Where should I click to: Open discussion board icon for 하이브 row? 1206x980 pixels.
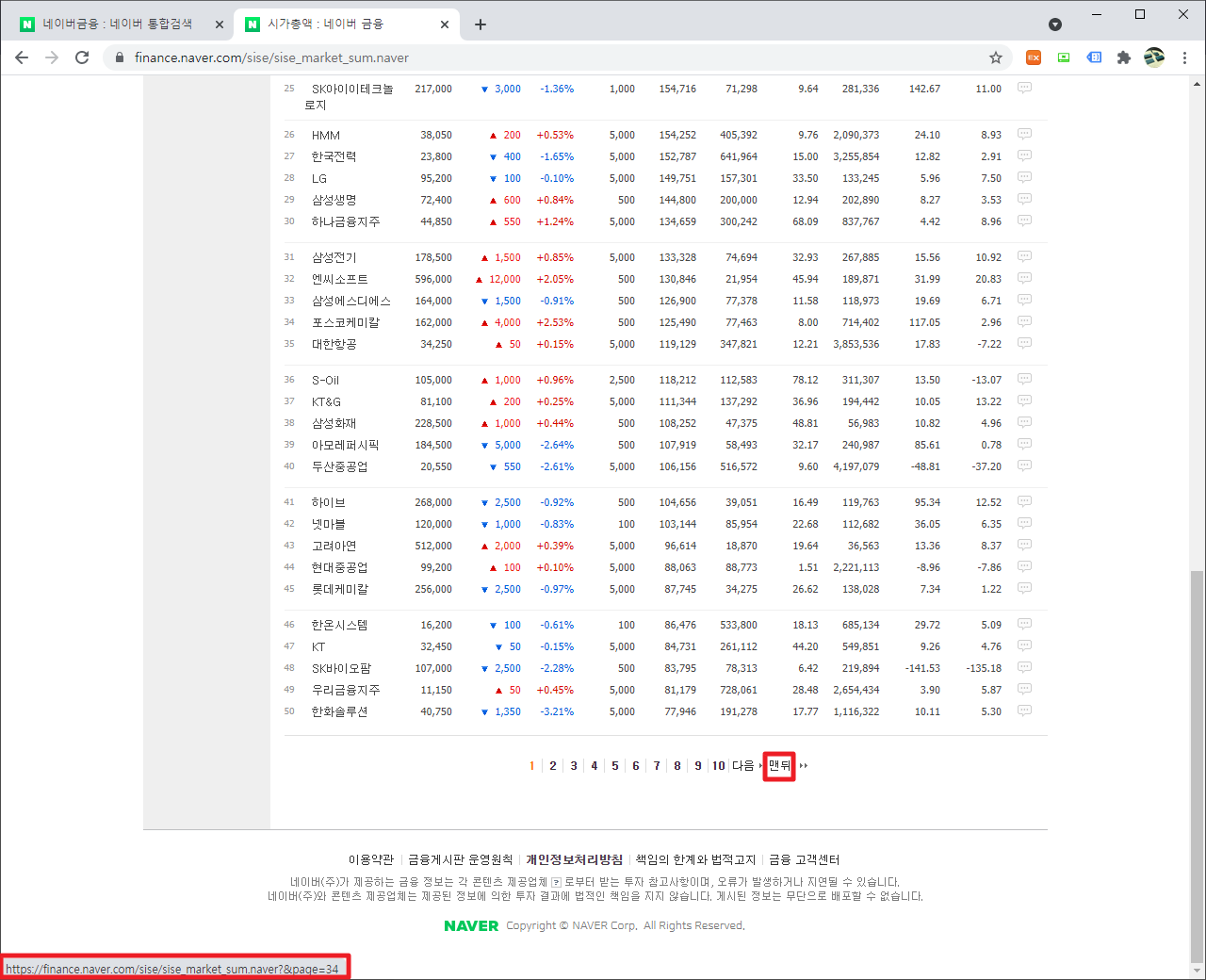(1024, 501)
